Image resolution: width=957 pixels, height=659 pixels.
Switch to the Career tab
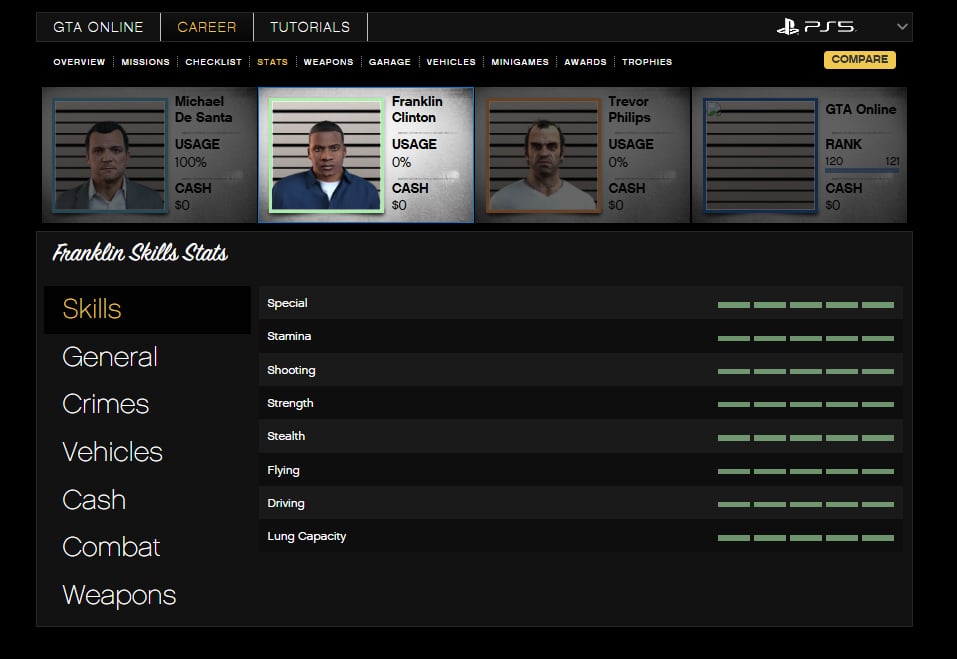[207, 27]
